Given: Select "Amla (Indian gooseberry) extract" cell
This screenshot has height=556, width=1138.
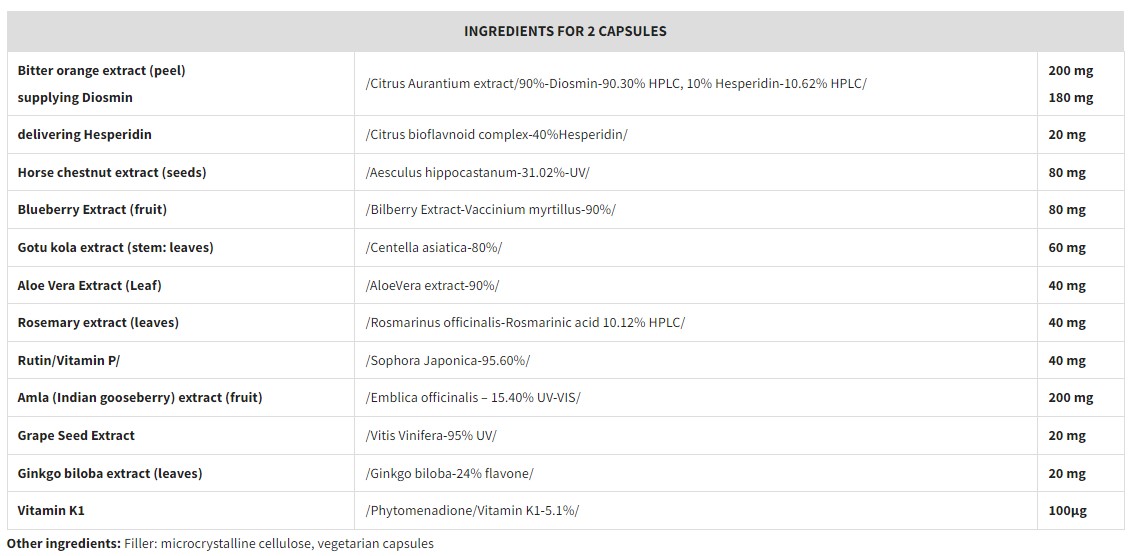Looking at the screenshot, I should pos(140,398).
